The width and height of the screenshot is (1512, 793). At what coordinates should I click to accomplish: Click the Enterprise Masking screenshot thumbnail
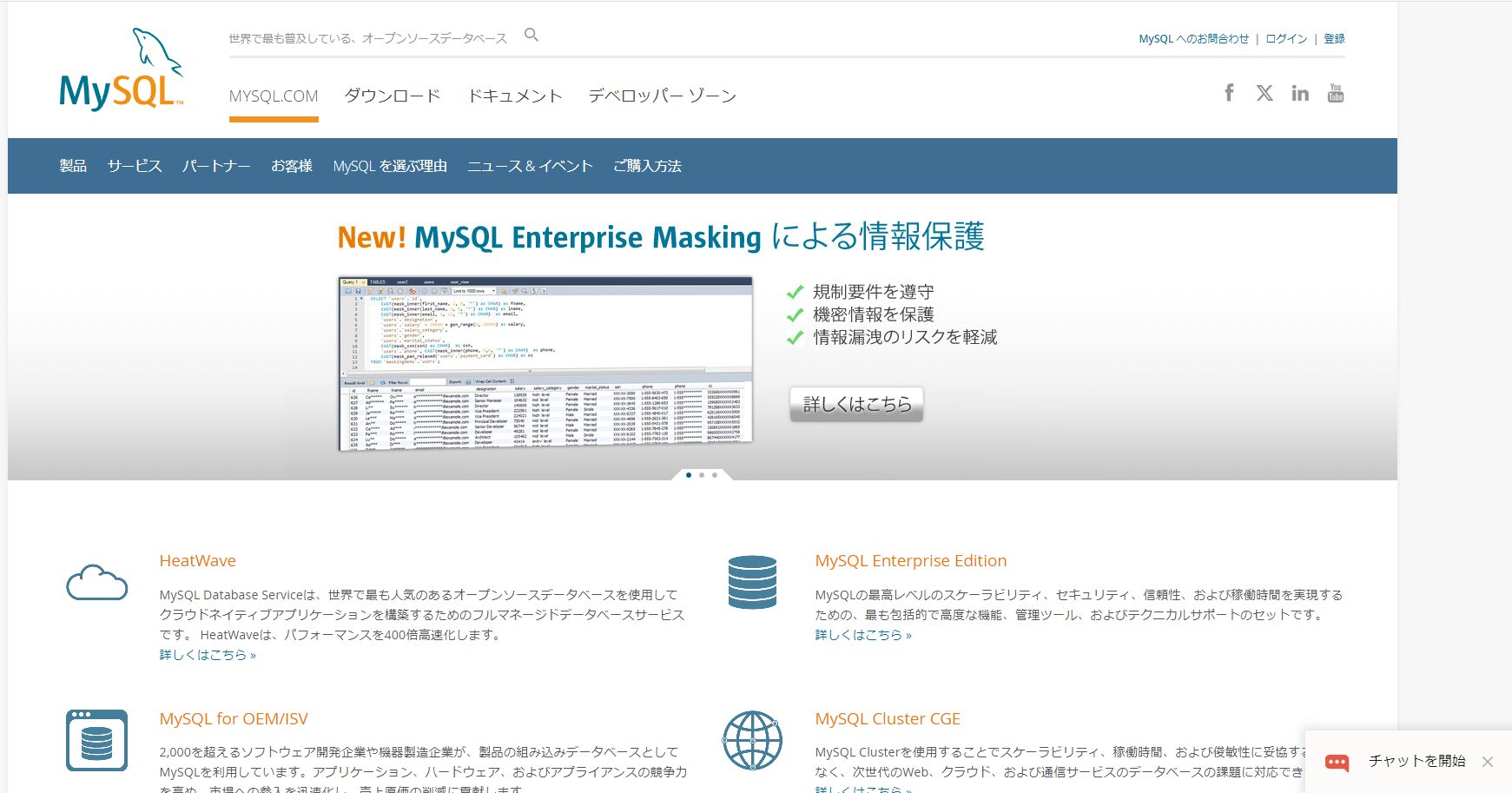click(545, 363)
